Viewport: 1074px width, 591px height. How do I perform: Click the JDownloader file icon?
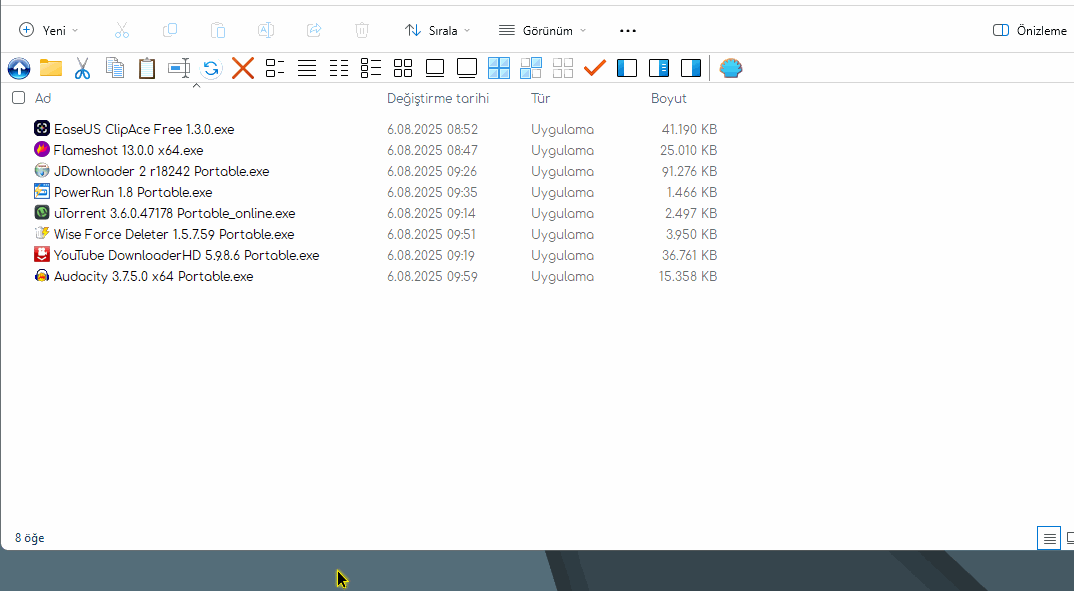click(42, 170)
